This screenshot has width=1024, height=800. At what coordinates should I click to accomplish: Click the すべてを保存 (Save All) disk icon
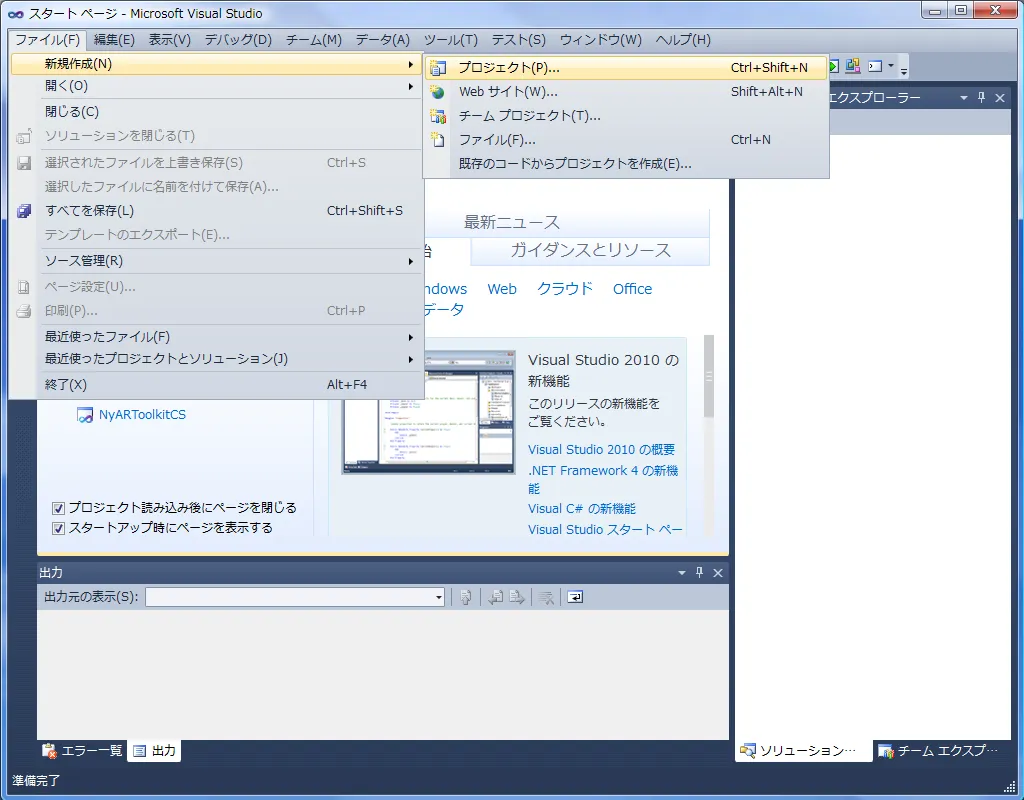pyautogui.click(x=24, y=211)
